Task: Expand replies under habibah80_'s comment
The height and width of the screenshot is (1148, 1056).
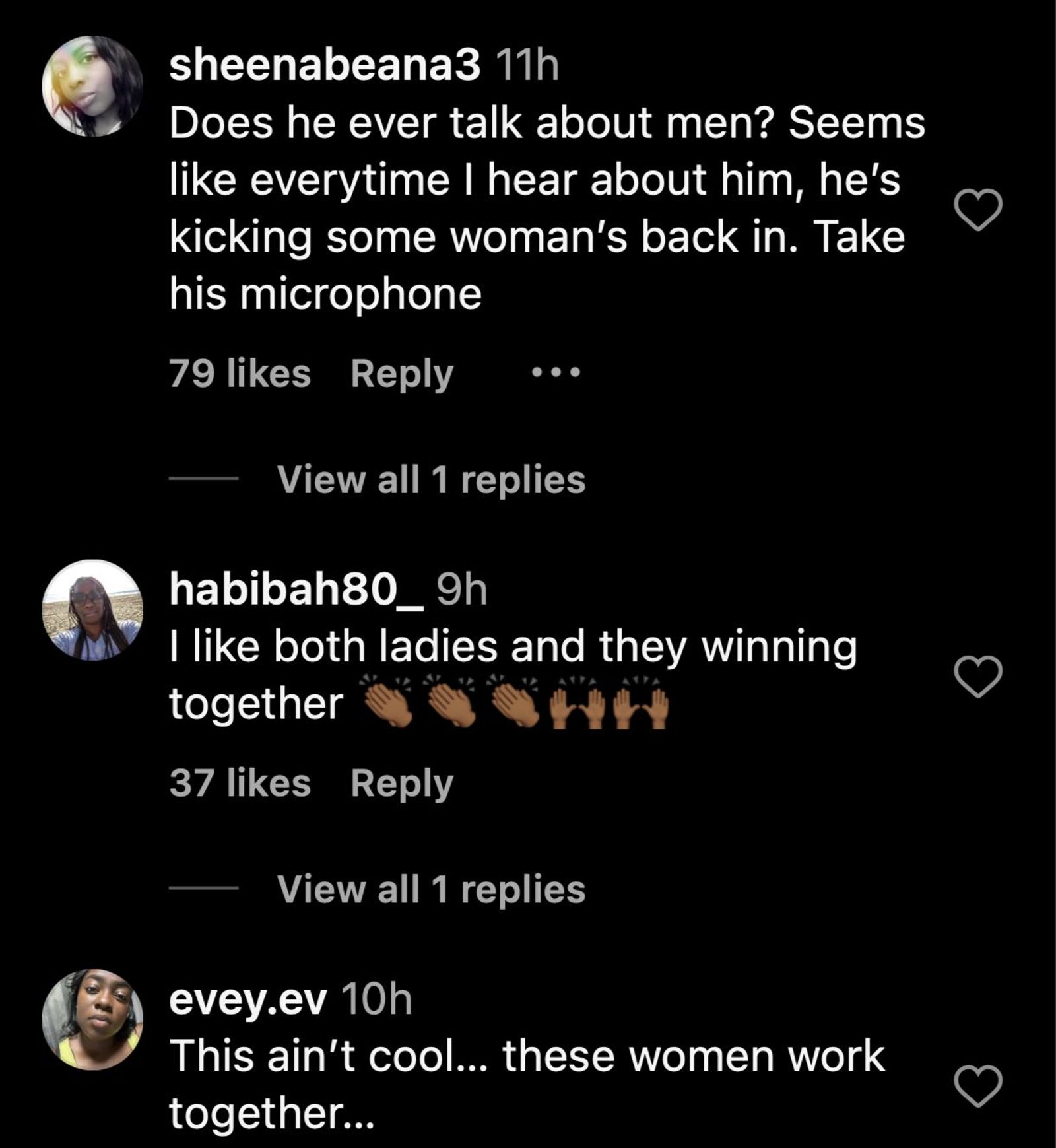Action: point(430,889)
